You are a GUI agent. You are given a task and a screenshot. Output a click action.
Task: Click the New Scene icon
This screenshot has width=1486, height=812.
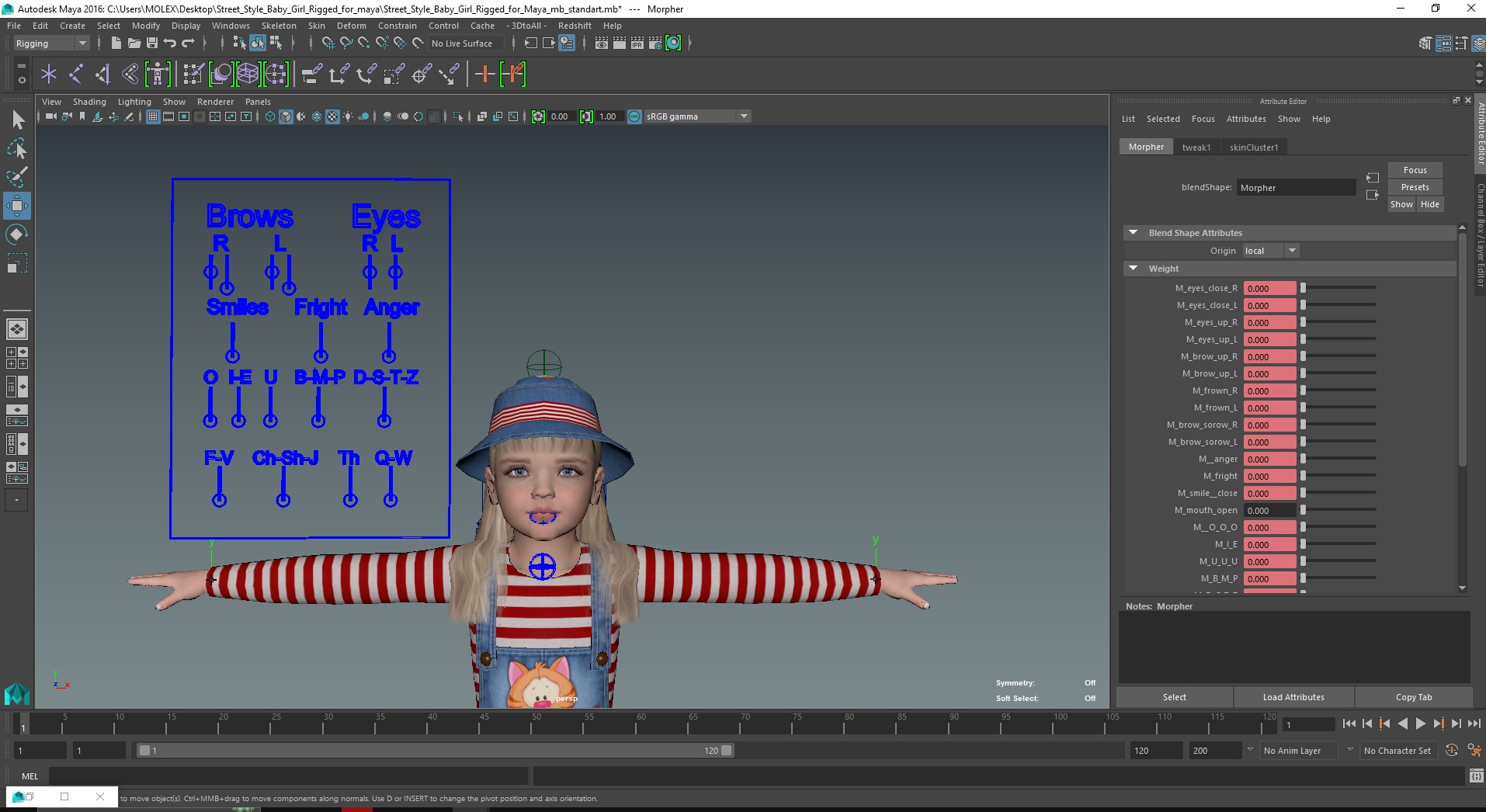pyautogui.click(x=116, y=43)
